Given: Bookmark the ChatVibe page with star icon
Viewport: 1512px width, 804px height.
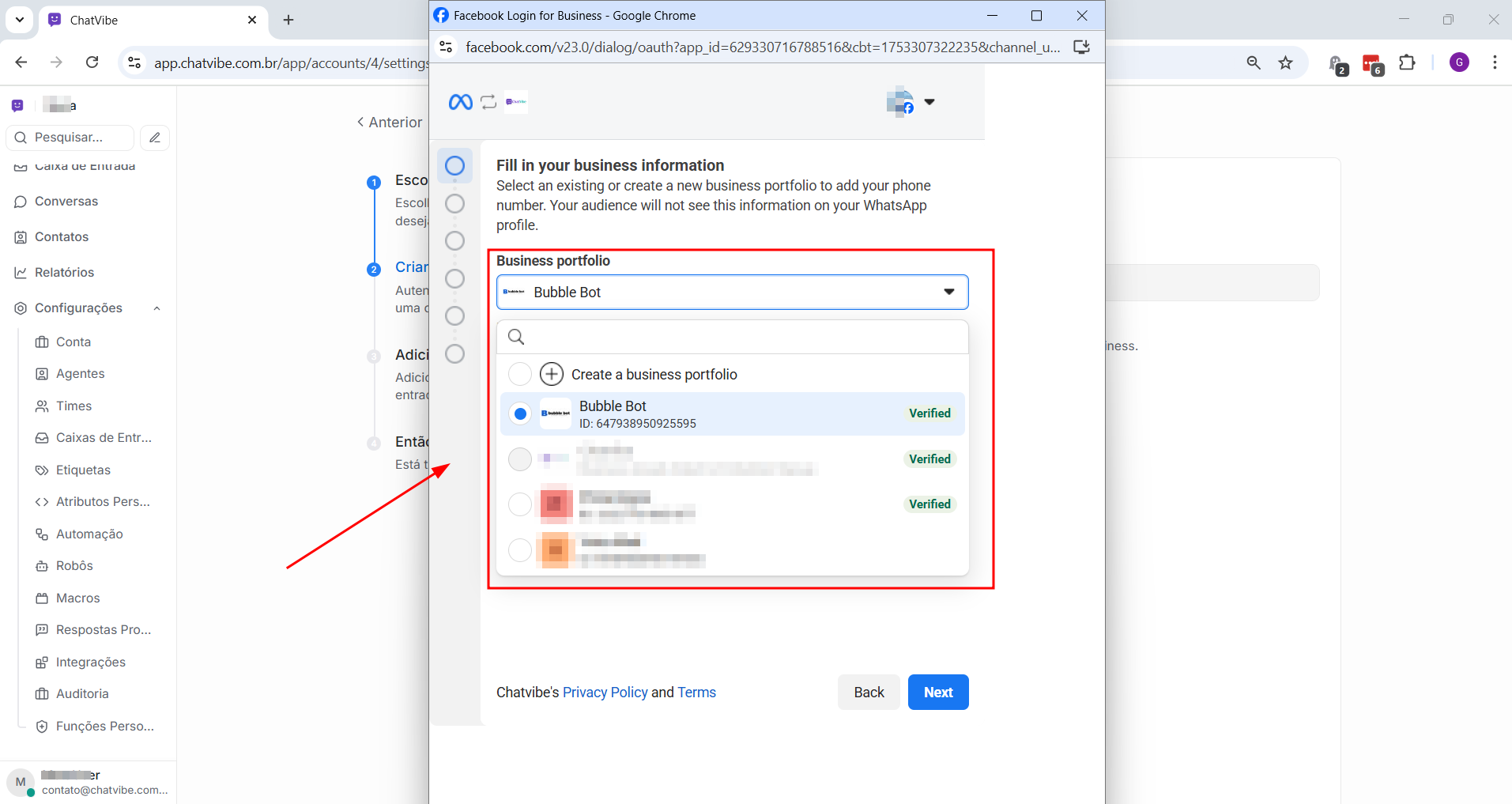Looking at the screenshot, I should [x=1286, y=62].
